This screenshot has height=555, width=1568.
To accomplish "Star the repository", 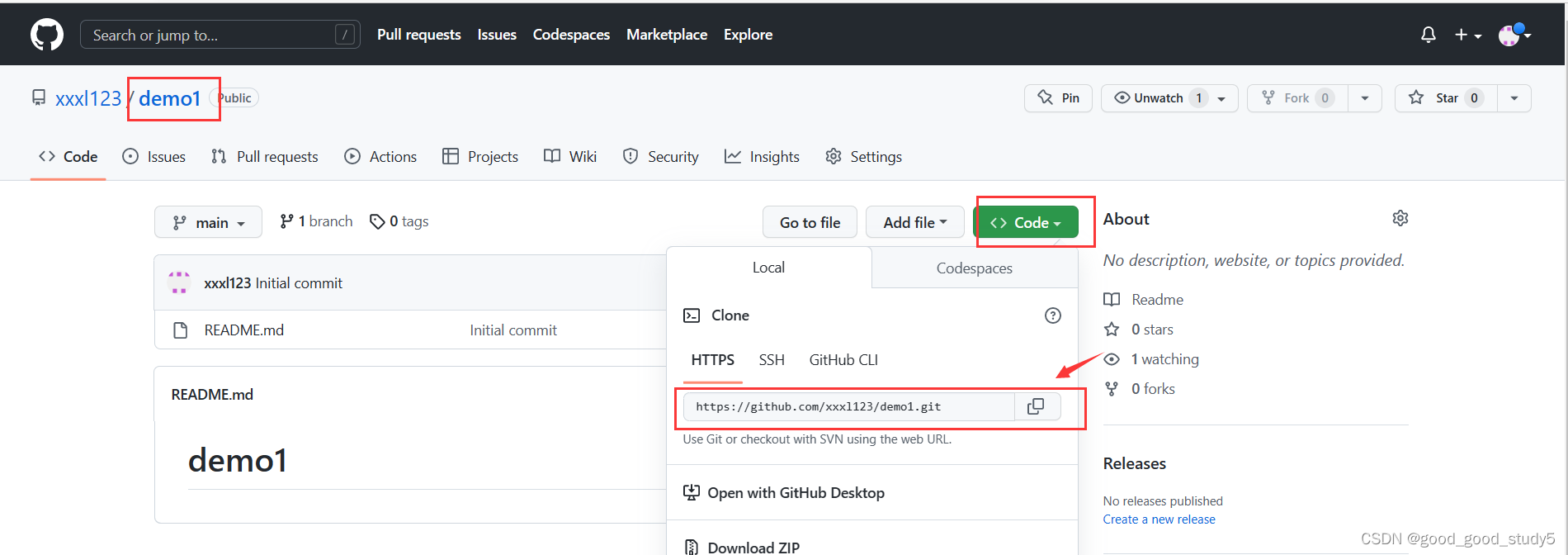I will (x=1446, y=98).
